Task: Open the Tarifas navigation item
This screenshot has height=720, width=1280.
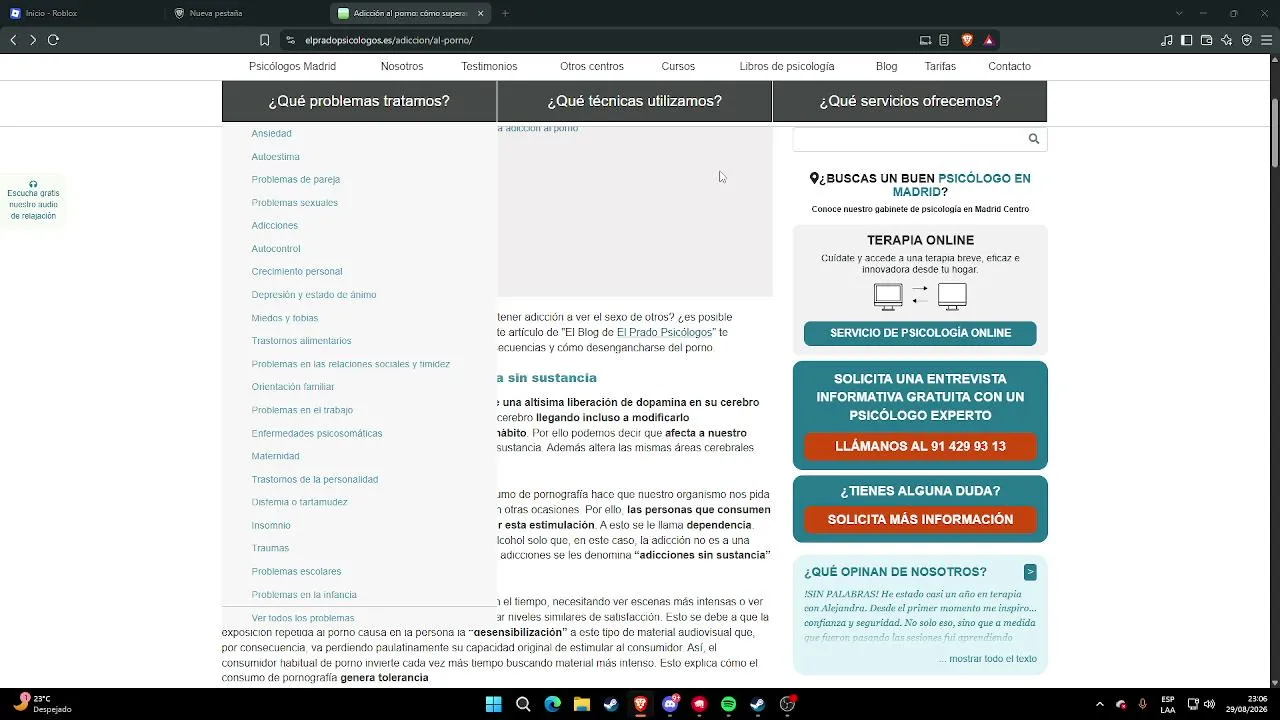Action: click(x=940, y=66)
